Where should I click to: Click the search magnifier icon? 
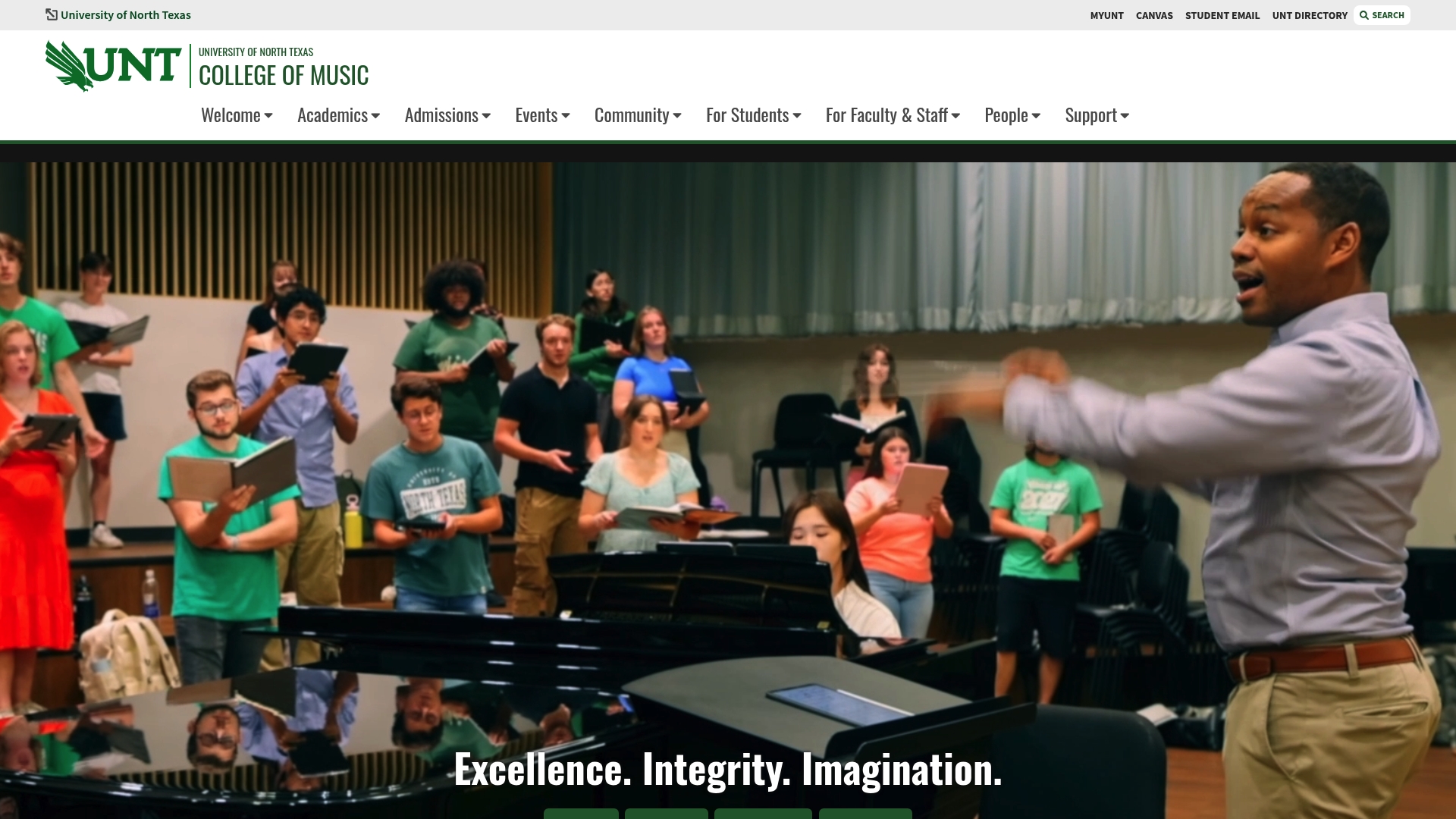[x=1364, y=15]
